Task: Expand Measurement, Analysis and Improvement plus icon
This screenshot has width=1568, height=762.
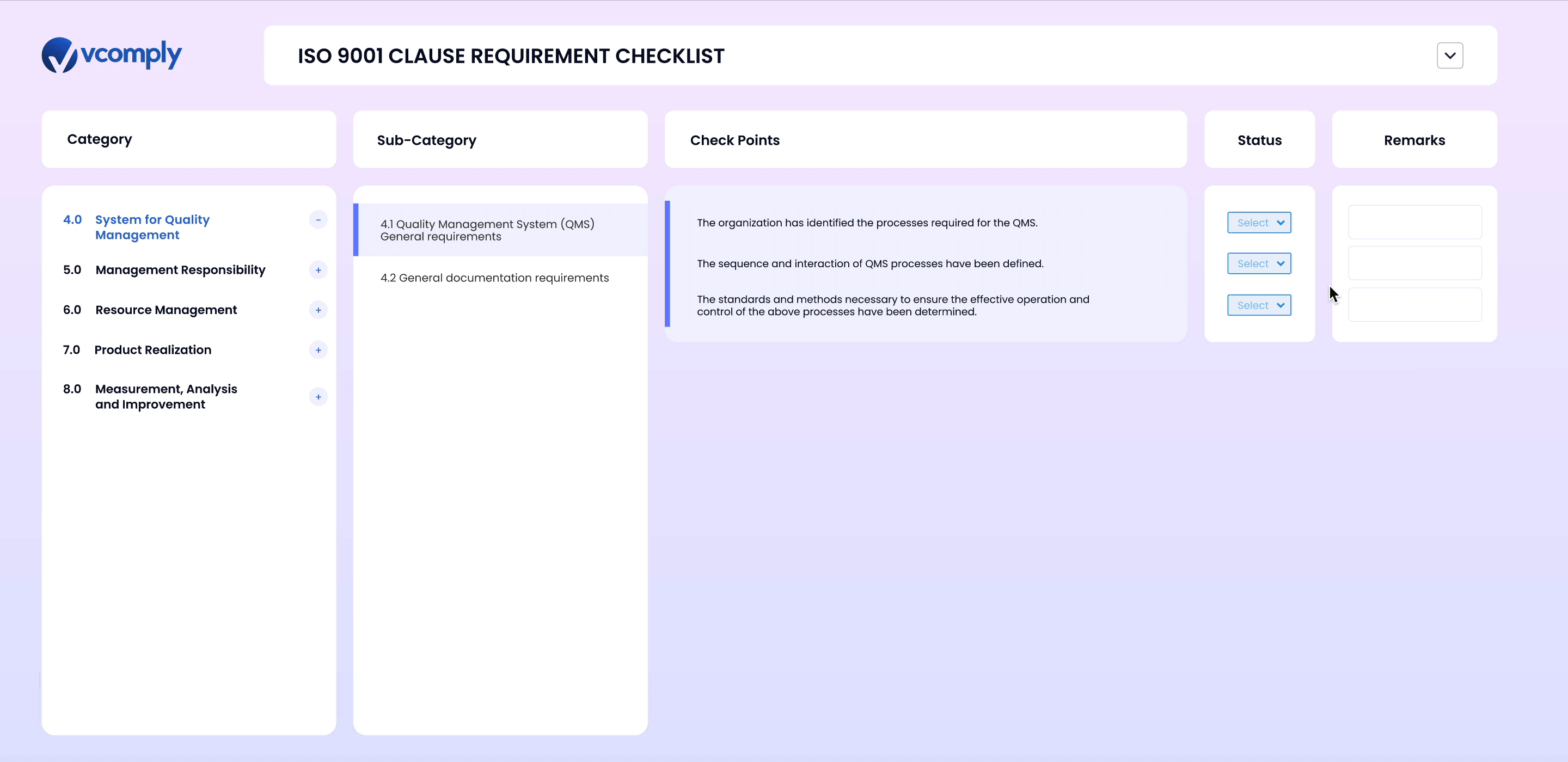Action: [318, 397]
